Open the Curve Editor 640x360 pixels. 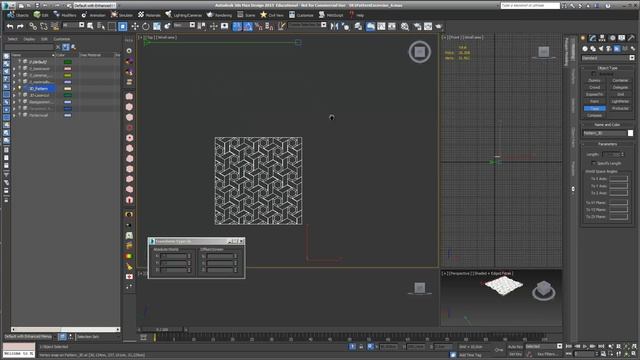[x=381, y=26]
